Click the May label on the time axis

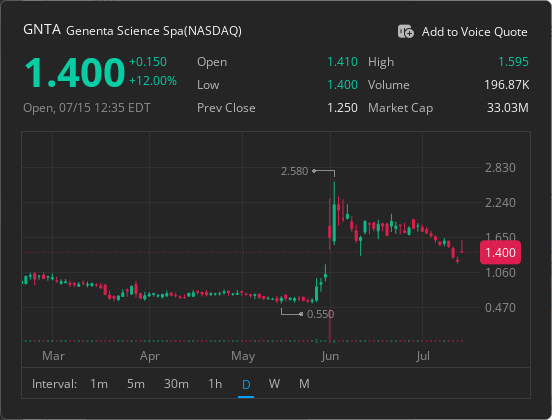[x=243, y=356]
